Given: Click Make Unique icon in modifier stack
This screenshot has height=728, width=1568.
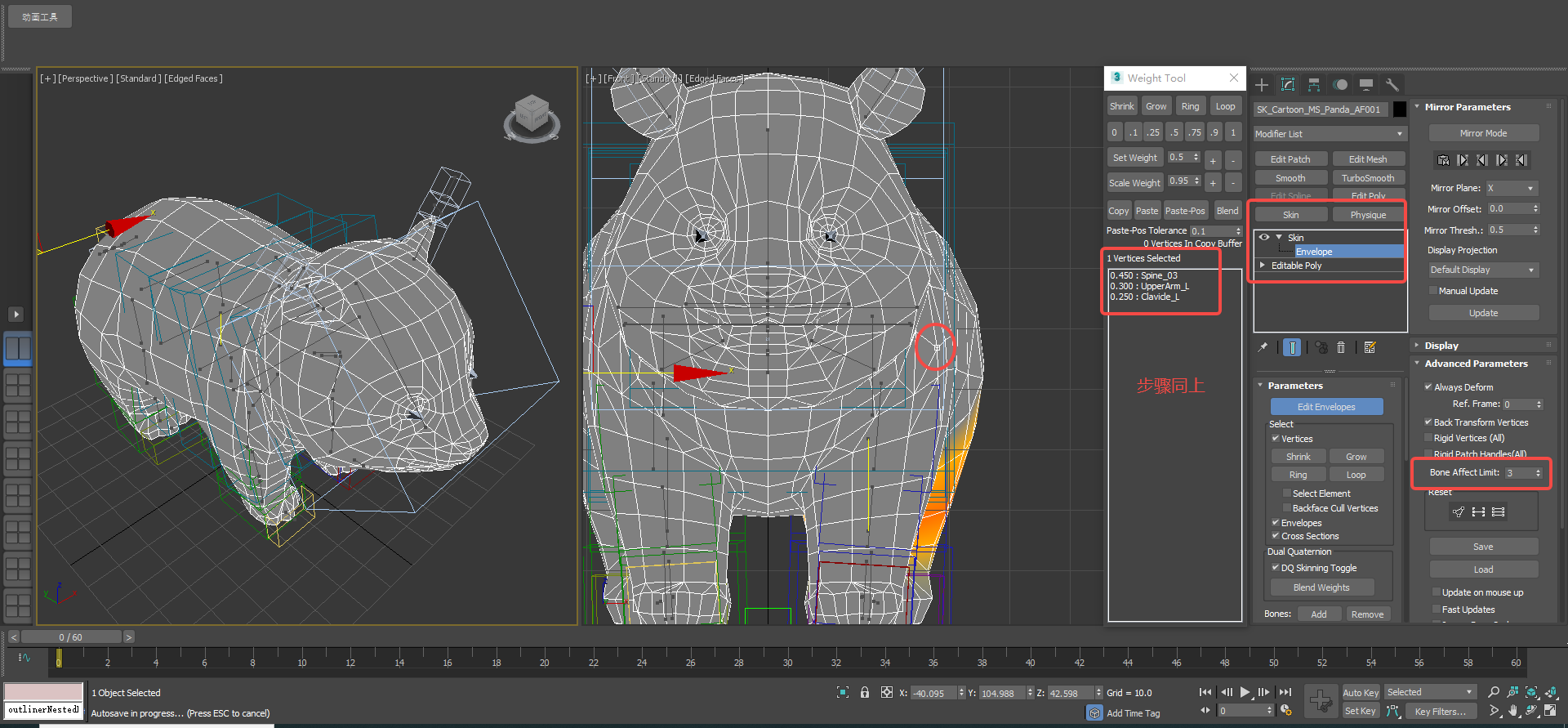Looking at the screenshot, I should [1321, 347].
